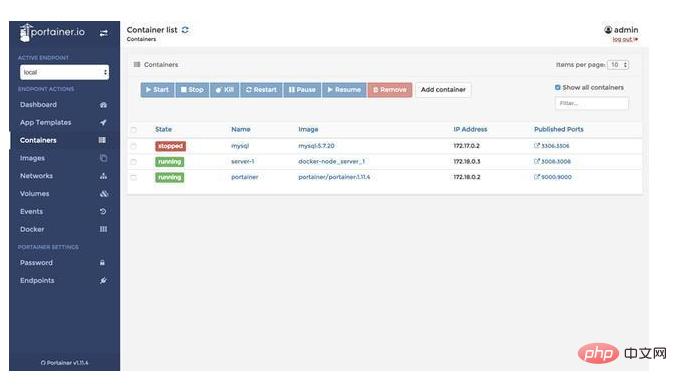Open the server-1 container name link

243,161
